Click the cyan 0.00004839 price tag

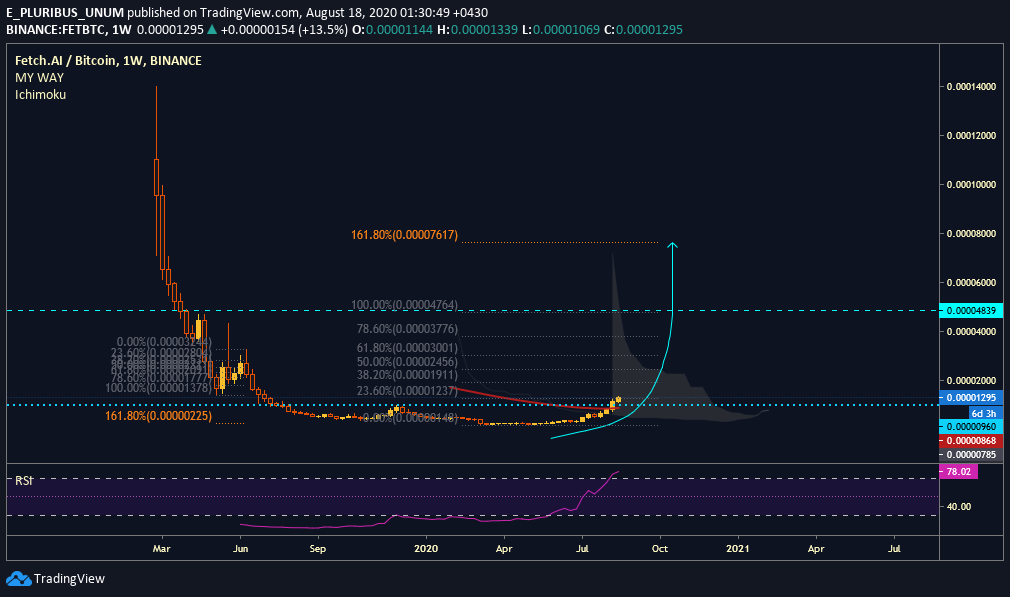(971, 310)
